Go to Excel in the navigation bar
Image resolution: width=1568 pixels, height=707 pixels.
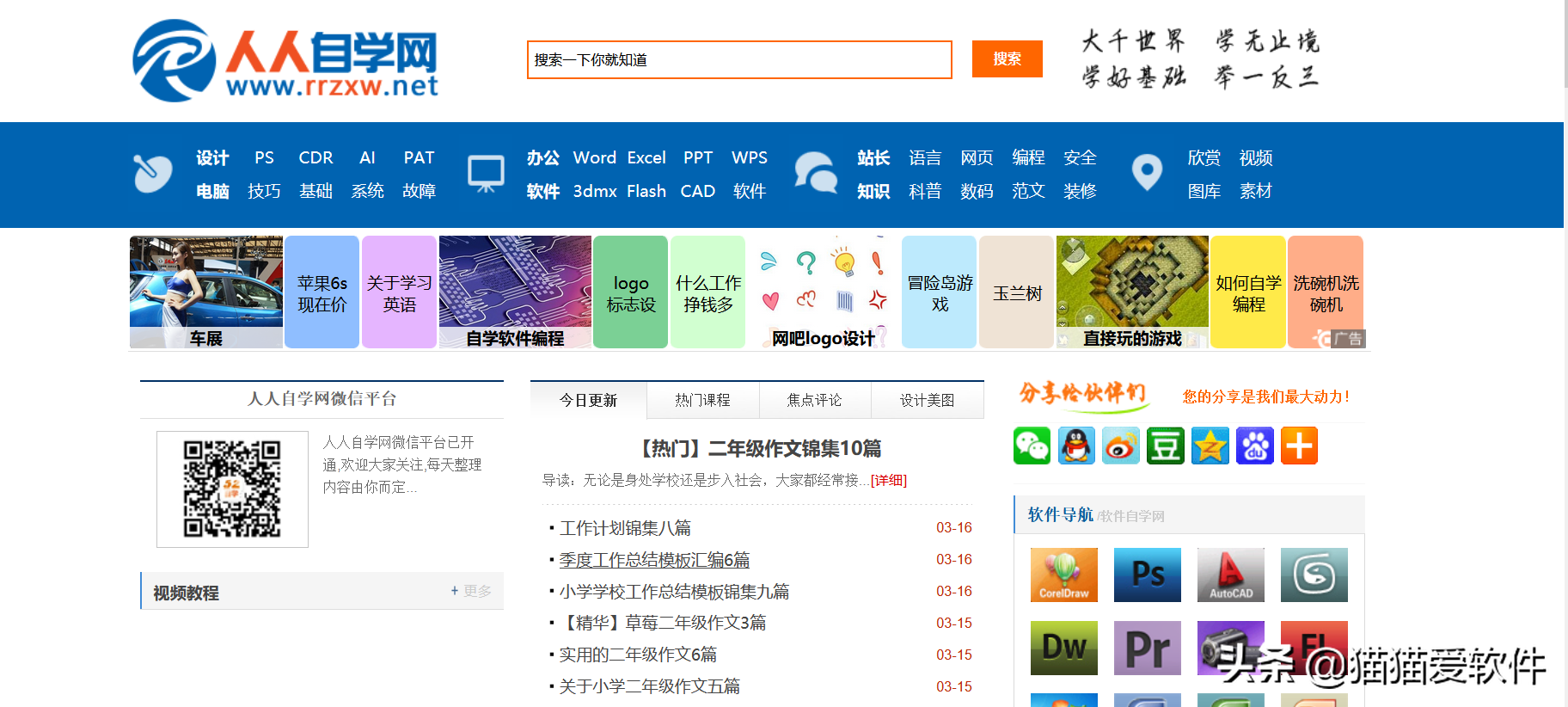pyautogui.click(x=646, y=157)
